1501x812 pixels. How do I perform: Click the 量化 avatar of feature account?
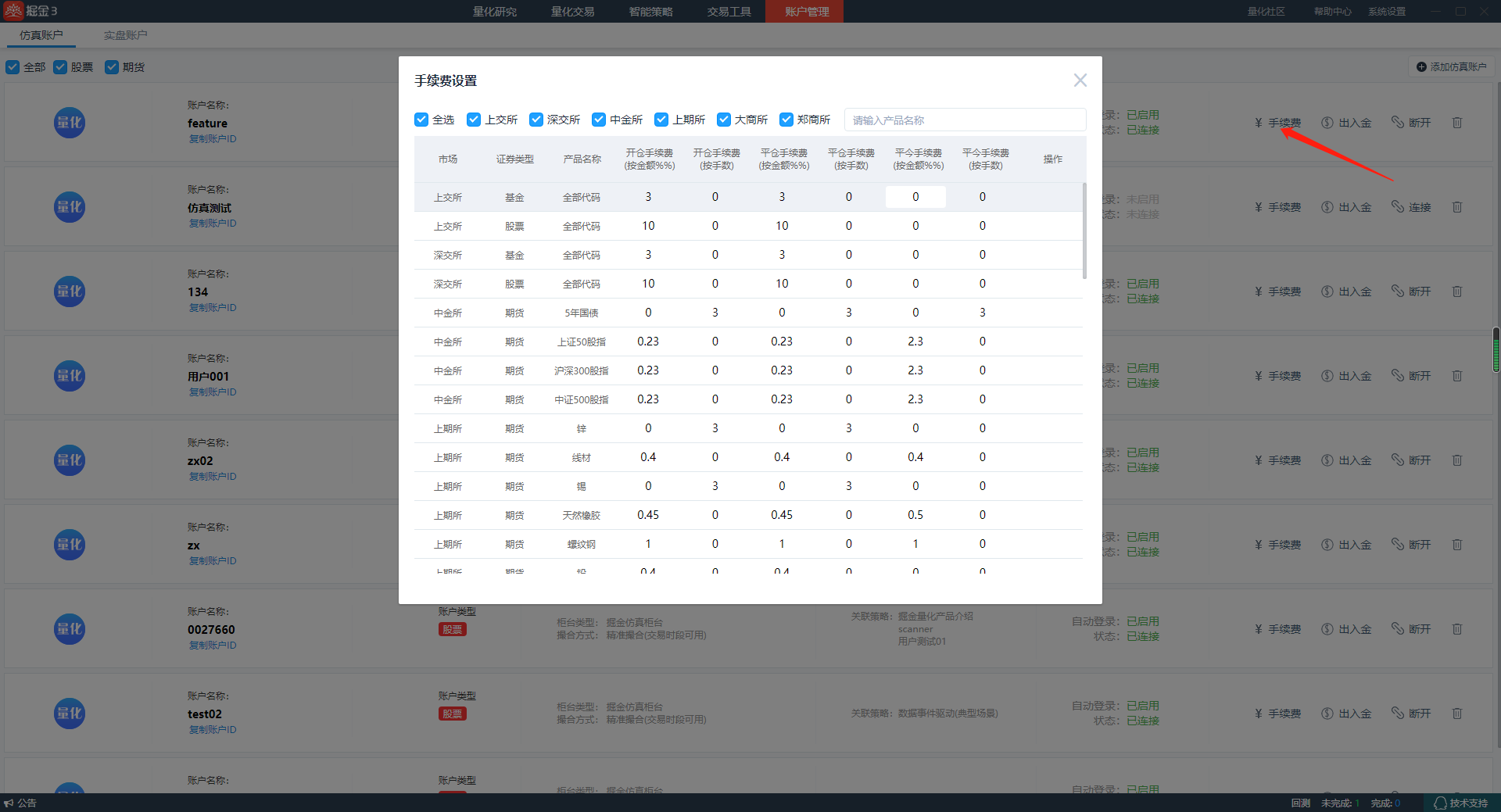(x=70, y=123)
